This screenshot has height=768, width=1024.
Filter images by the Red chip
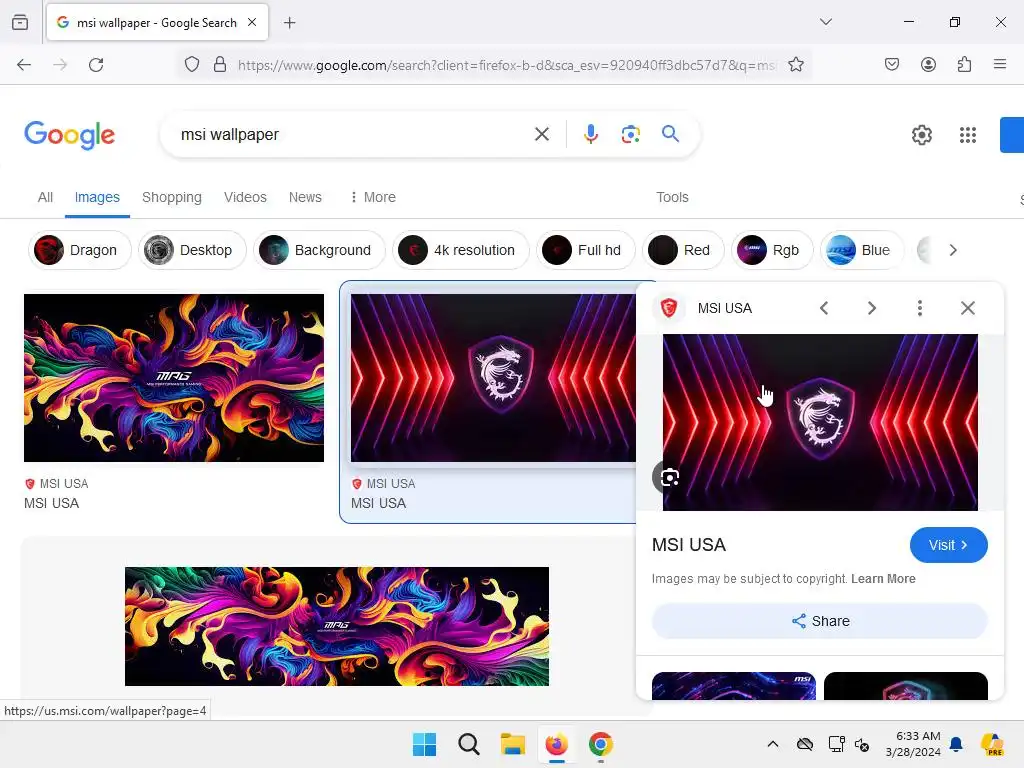(682, 250)
